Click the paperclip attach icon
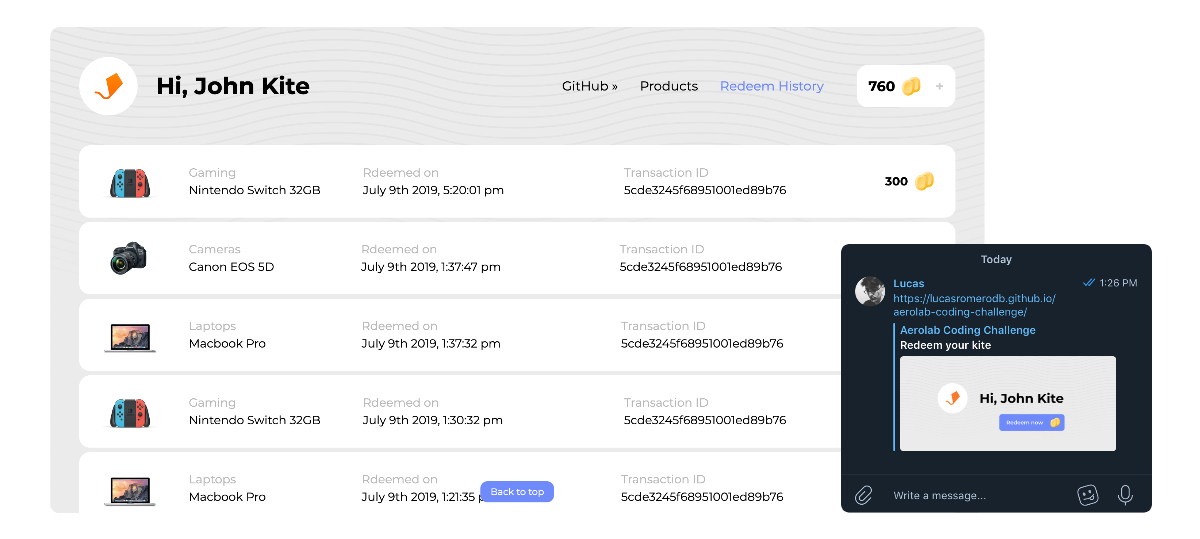The image size is (1200, 539). [x=864, y=495]
